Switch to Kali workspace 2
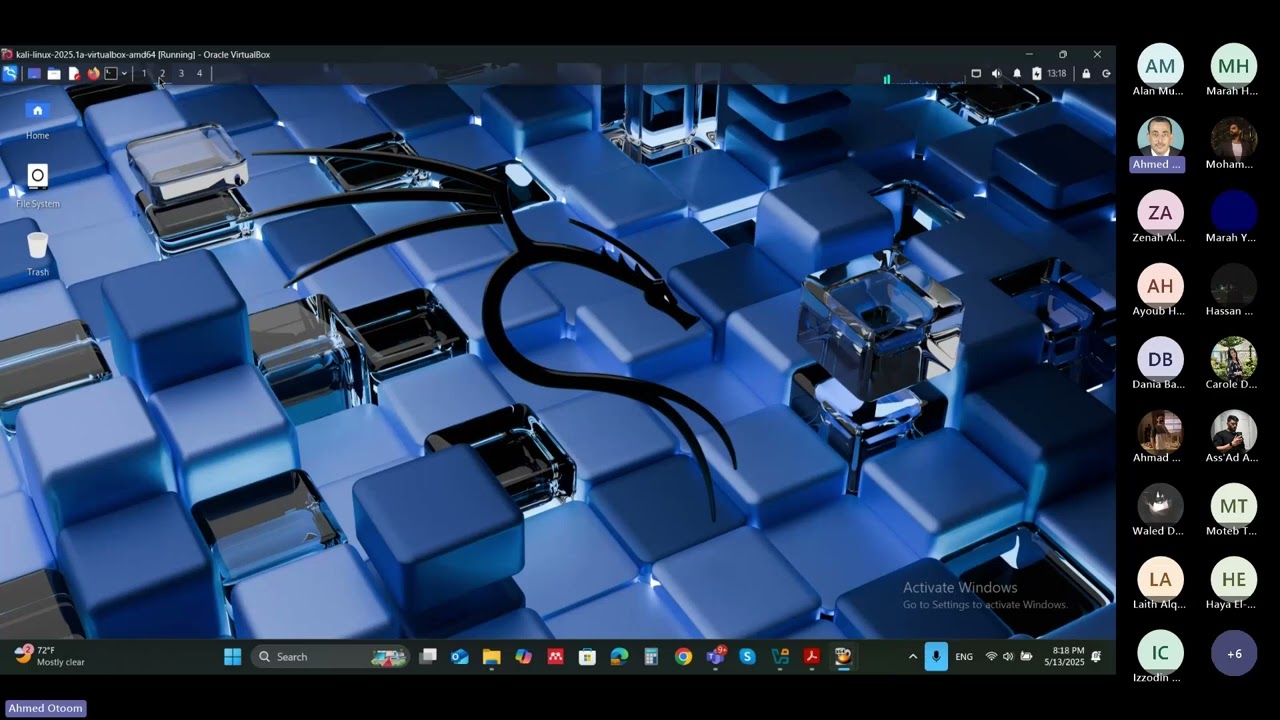 point(162,73)
